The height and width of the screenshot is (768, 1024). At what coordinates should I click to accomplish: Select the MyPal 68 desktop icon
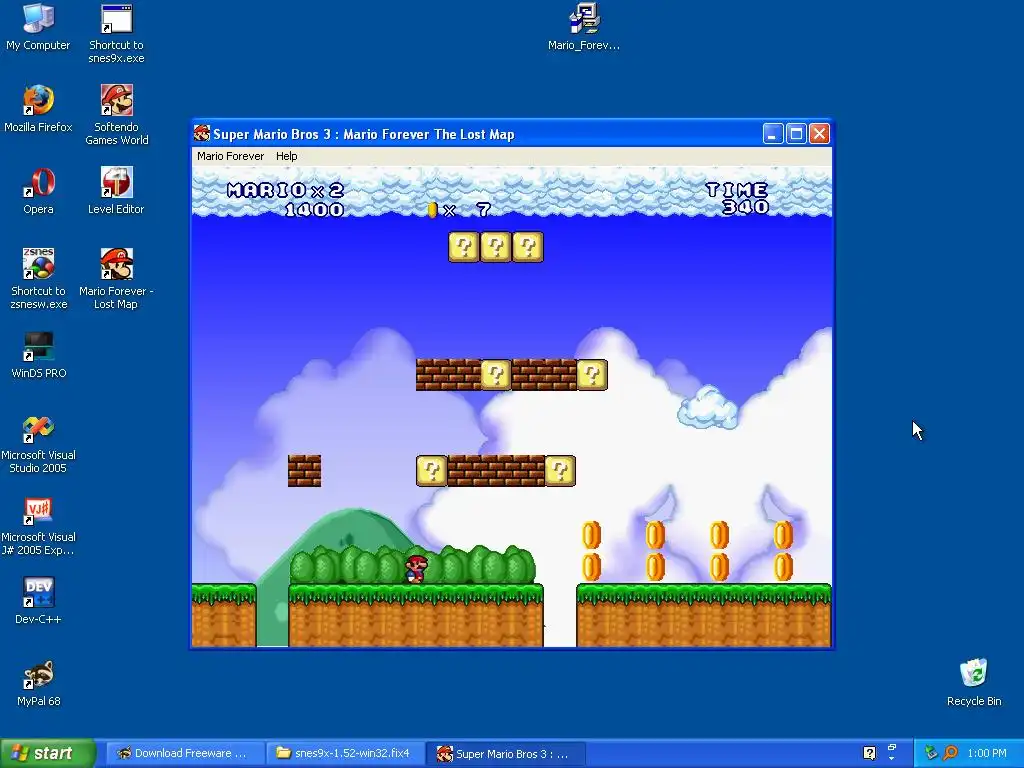[38, 683]
